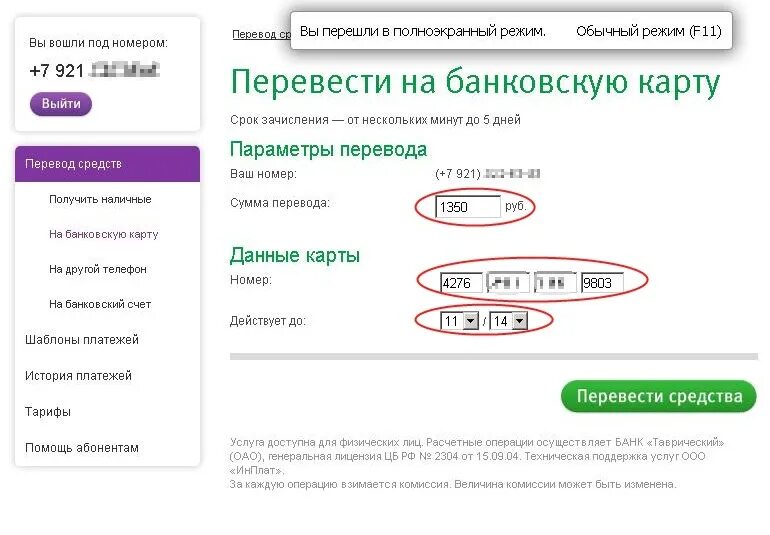
Task: Click first card number field 4276
Action: [461, 283]
